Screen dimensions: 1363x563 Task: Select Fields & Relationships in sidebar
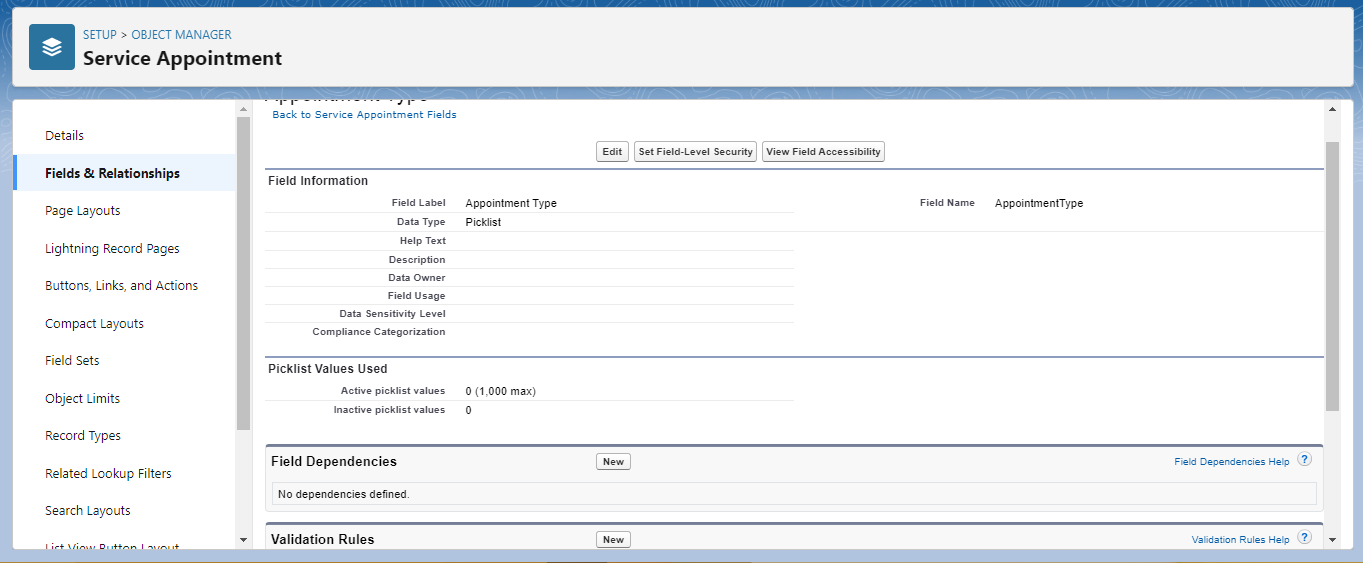tap(125, 173)
